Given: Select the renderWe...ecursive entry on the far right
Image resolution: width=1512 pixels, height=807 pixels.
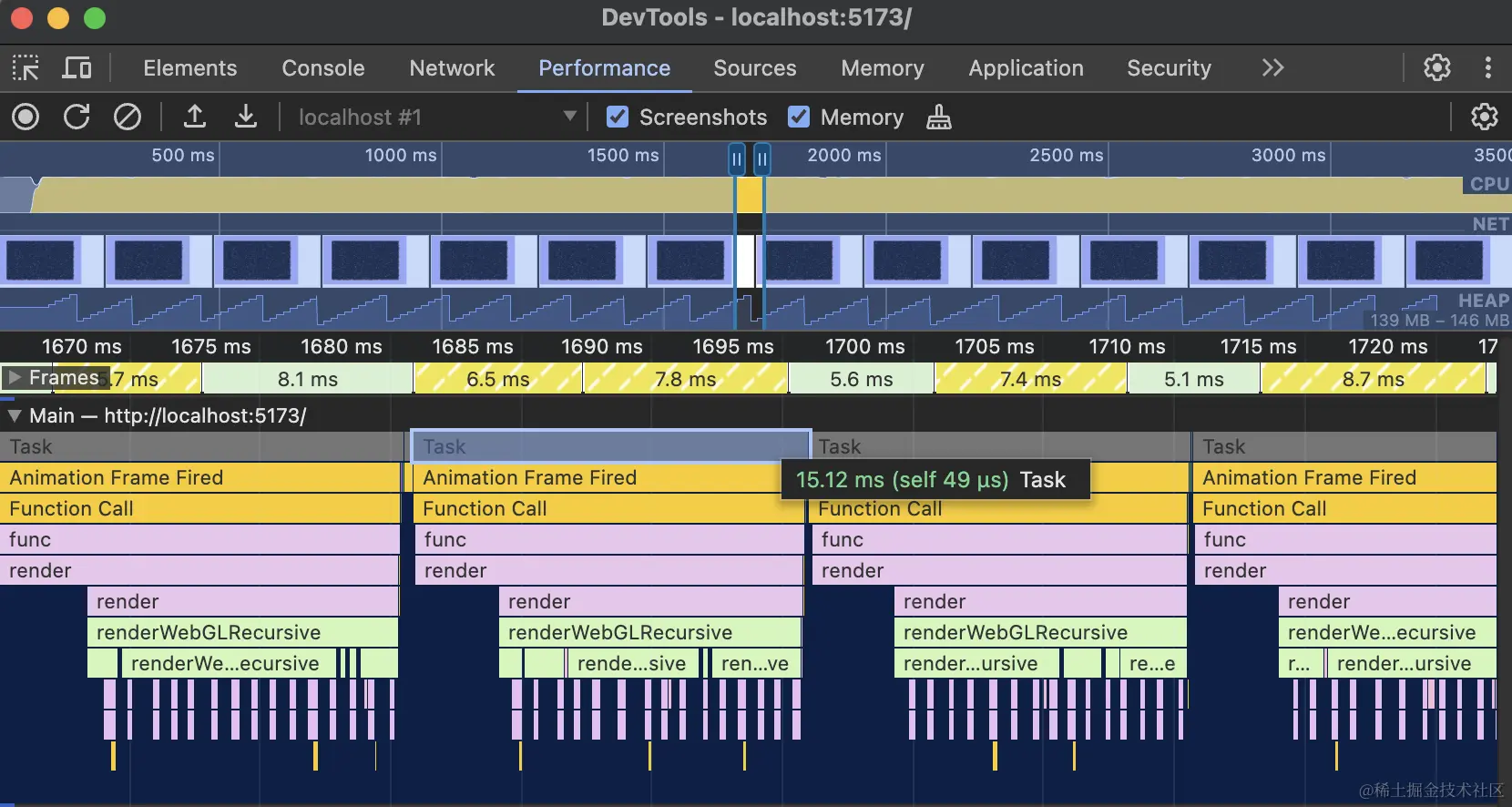Looking at the screenshot, I should click(x=1387, y=632).
